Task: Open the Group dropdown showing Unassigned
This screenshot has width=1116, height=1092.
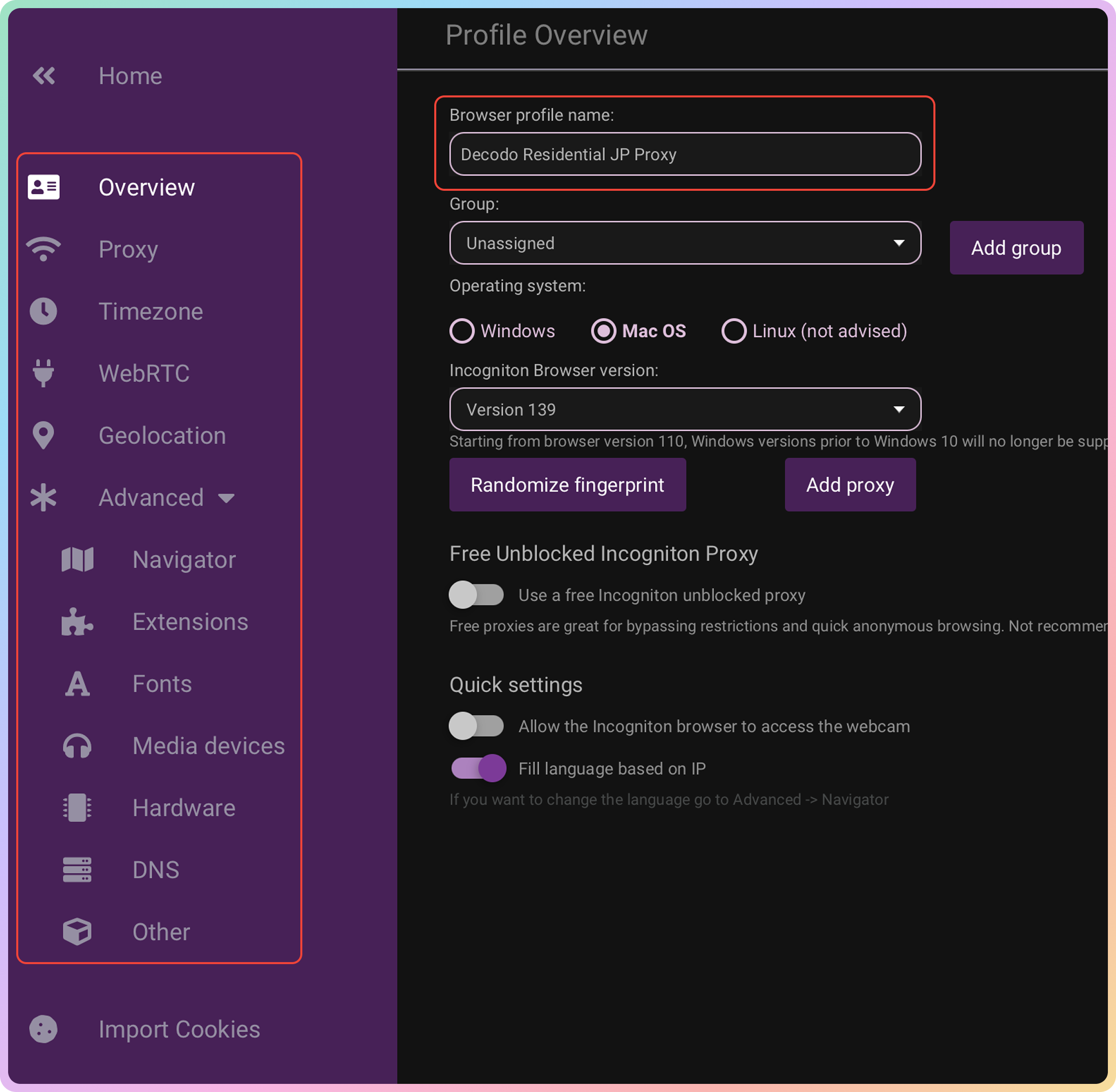Action: point(685,243)
